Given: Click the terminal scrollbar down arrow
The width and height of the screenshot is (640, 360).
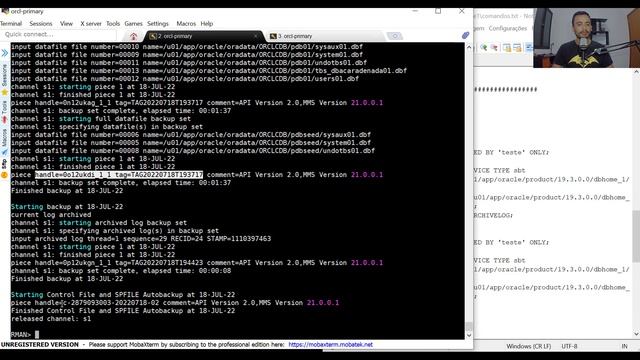Looking at the screenshot, I should point(469,336).
